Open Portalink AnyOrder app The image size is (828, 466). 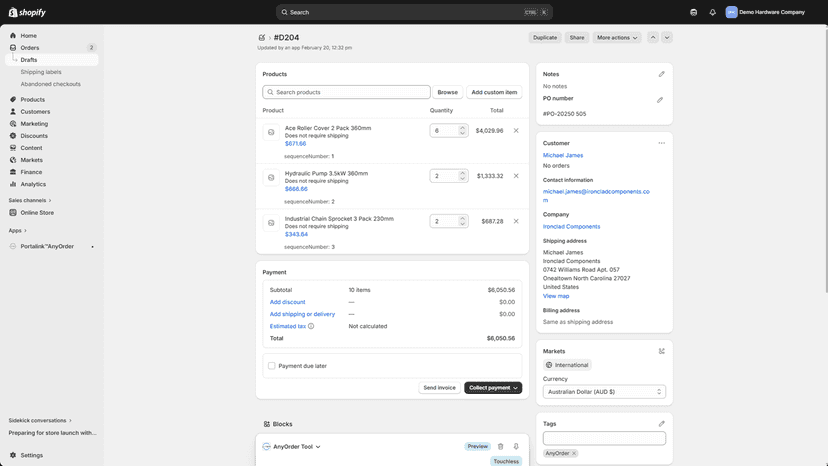[47, 246]
